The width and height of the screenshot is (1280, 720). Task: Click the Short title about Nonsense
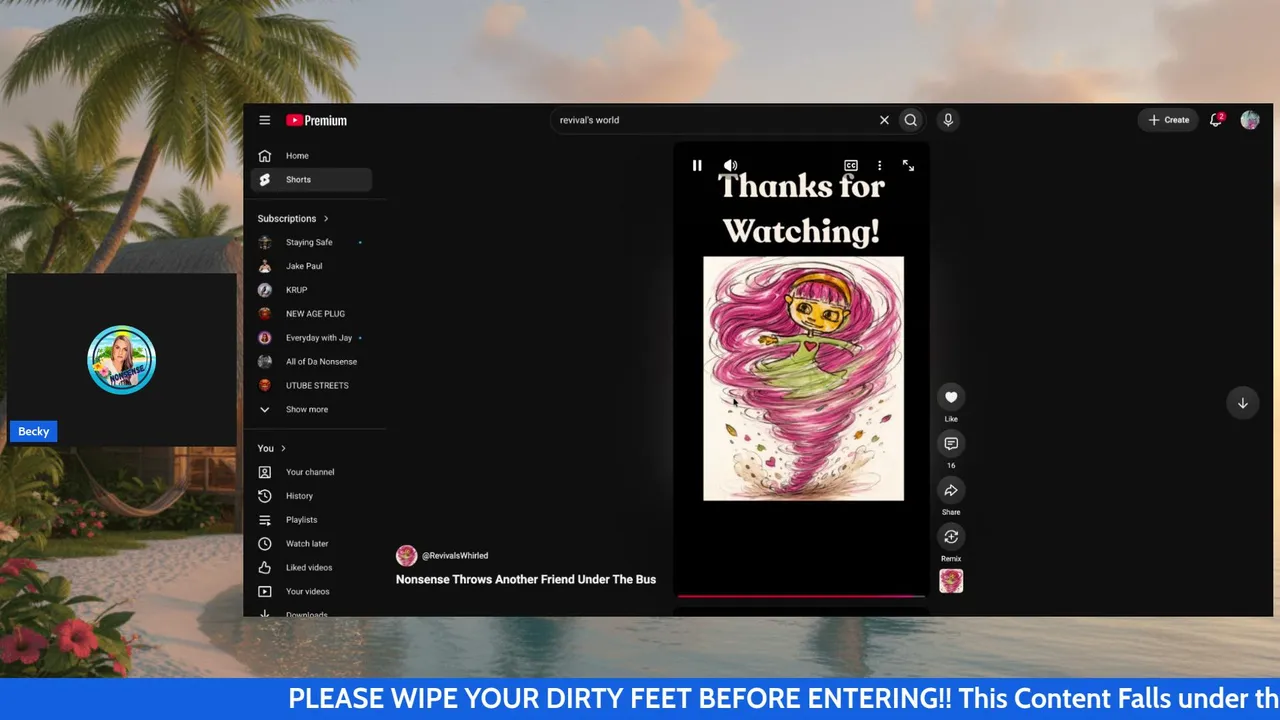[526, 580]
